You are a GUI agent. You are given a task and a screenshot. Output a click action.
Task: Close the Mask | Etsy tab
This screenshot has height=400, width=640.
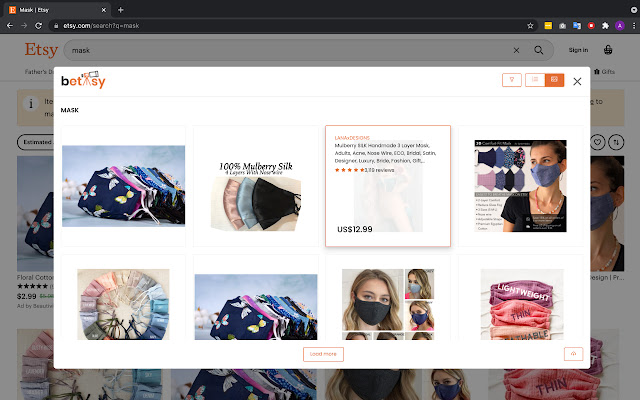click(x=104, y=10)
